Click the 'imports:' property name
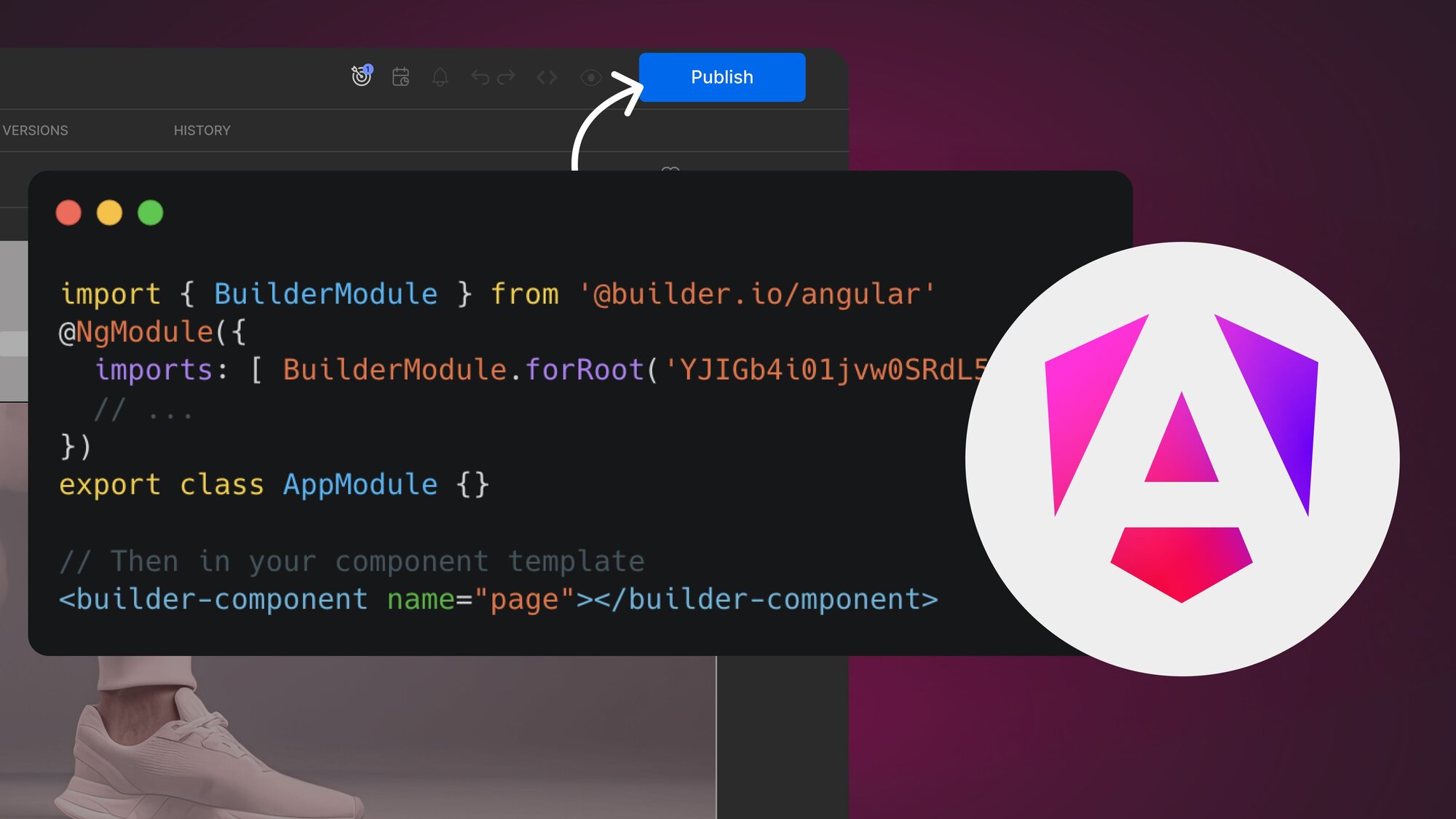The image size is (1456, 819). [x=162, y=370]
